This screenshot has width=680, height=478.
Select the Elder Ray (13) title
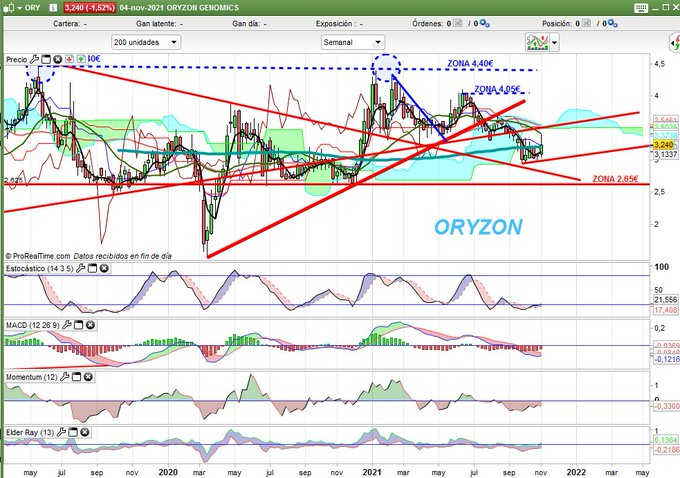coord(30,432)
